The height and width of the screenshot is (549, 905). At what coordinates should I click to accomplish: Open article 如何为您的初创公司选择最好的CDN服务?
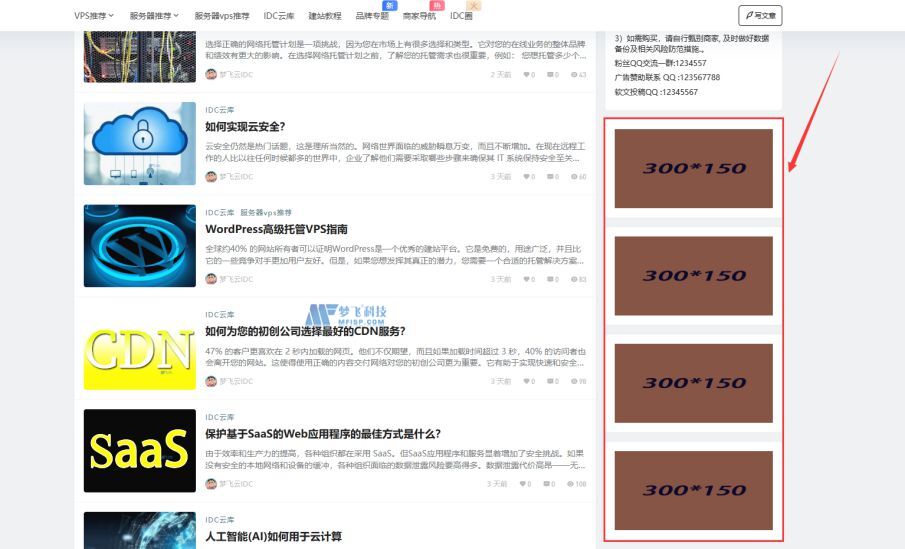click(305, 331)
